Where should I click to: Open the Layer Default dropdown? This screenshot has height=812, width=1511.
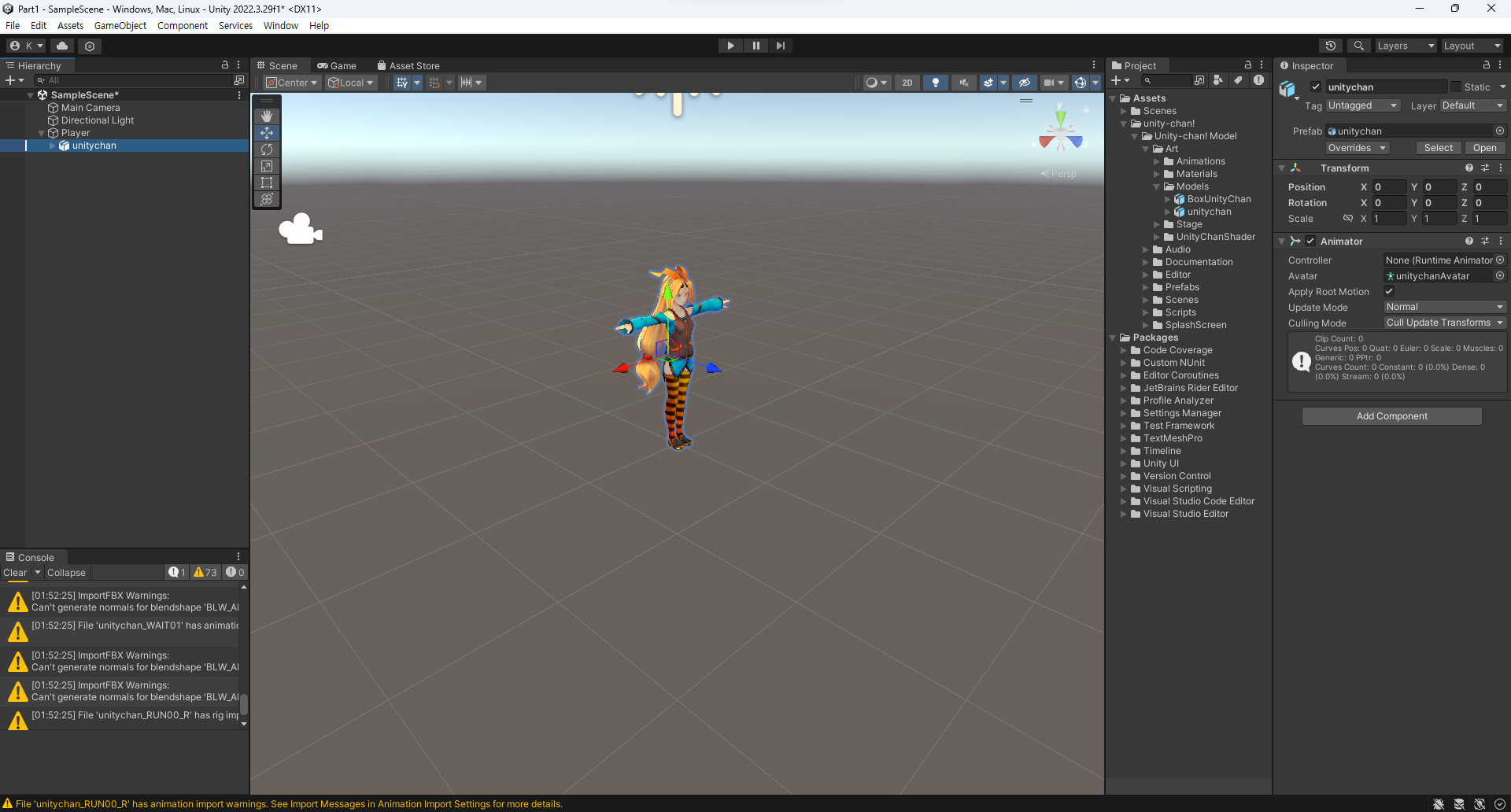(1472, 105)
